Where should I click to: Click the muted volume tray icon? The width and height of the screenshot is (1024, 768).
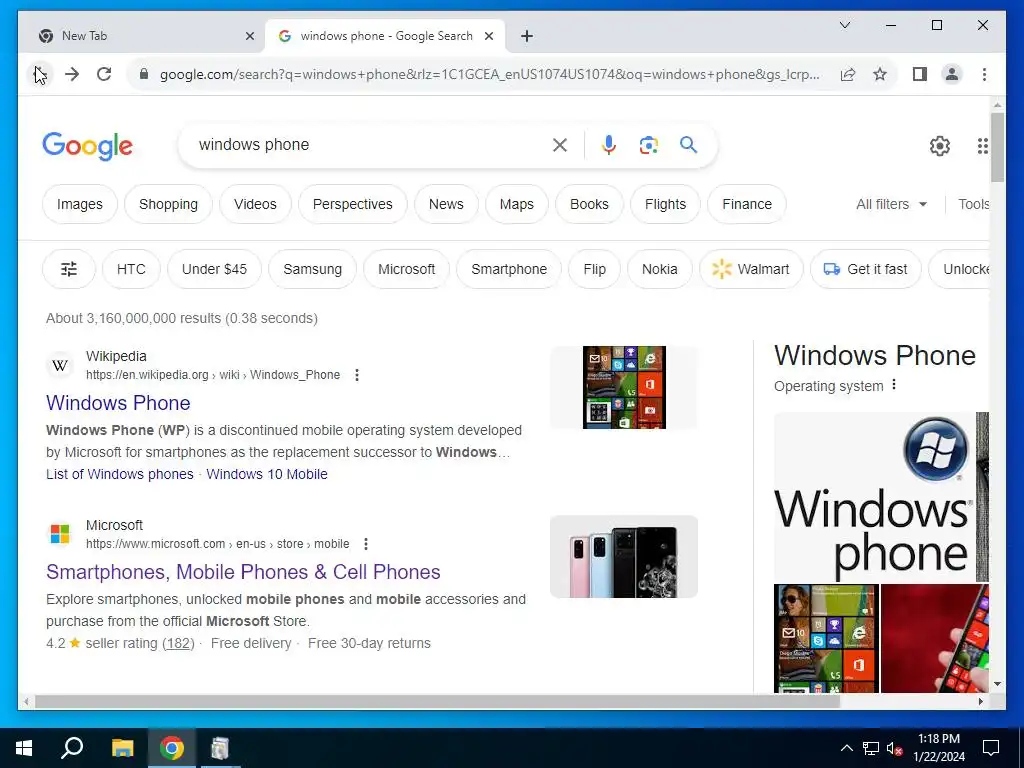[894, 748]
